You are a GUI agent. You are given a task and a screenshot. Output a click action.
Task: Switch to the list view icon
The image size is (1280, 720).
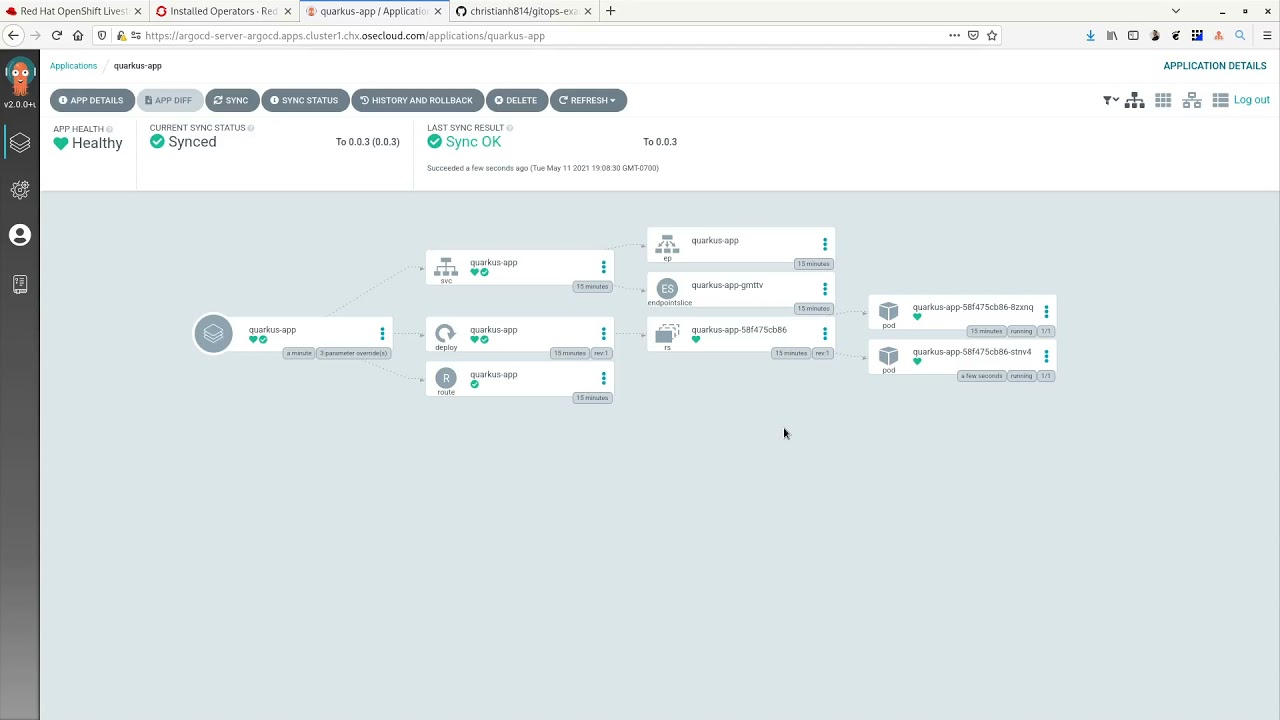point(1220,100)
